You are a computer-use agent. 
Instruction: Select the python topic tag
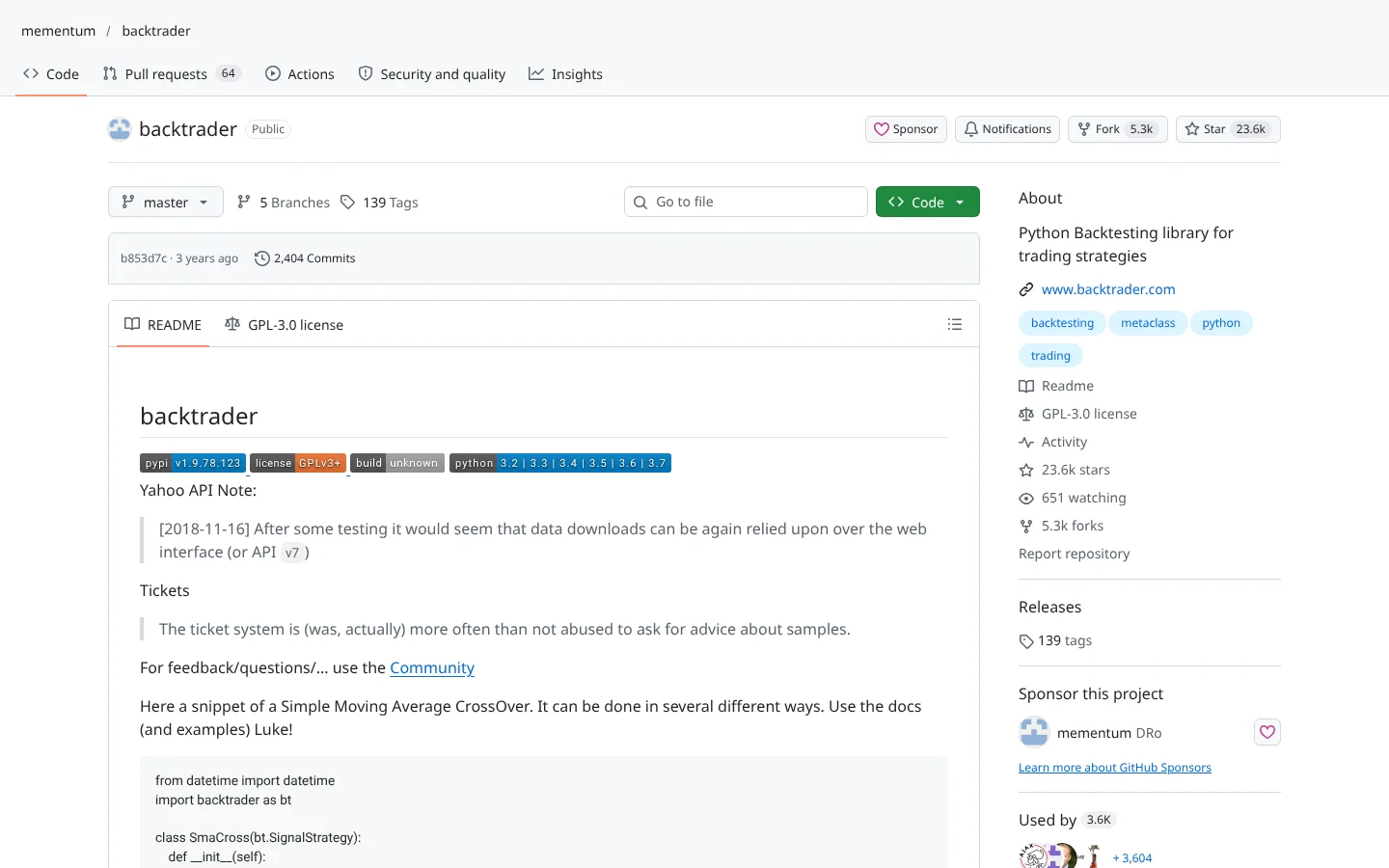pos(1221,323)
